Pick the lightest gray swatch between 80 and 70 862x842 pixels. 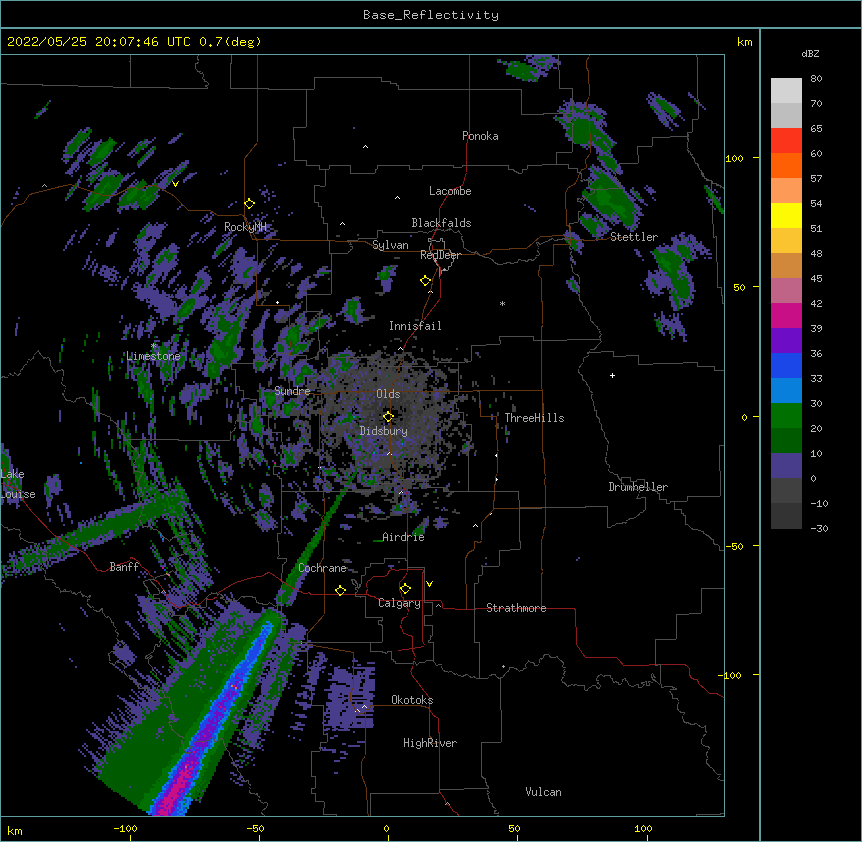[x=786, y=90]
